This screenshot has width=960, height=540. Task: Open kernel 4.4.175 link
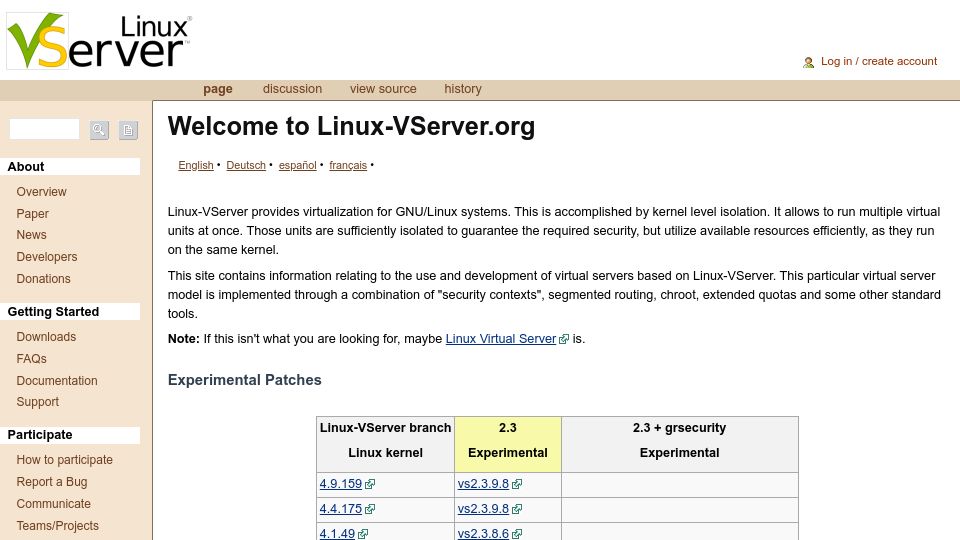click(x=341, y=509)
